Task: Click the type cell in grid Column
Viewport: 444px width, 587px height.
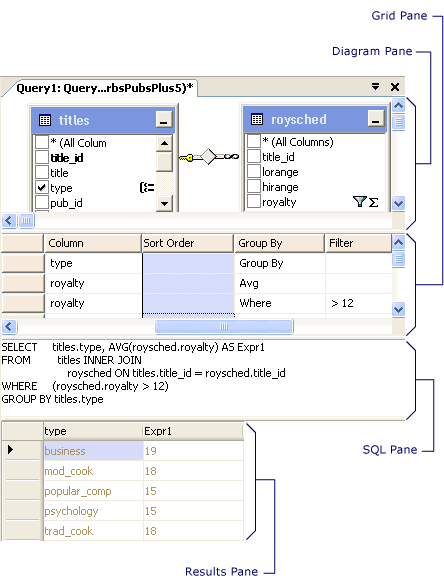Action: click(x=93, y=263)
